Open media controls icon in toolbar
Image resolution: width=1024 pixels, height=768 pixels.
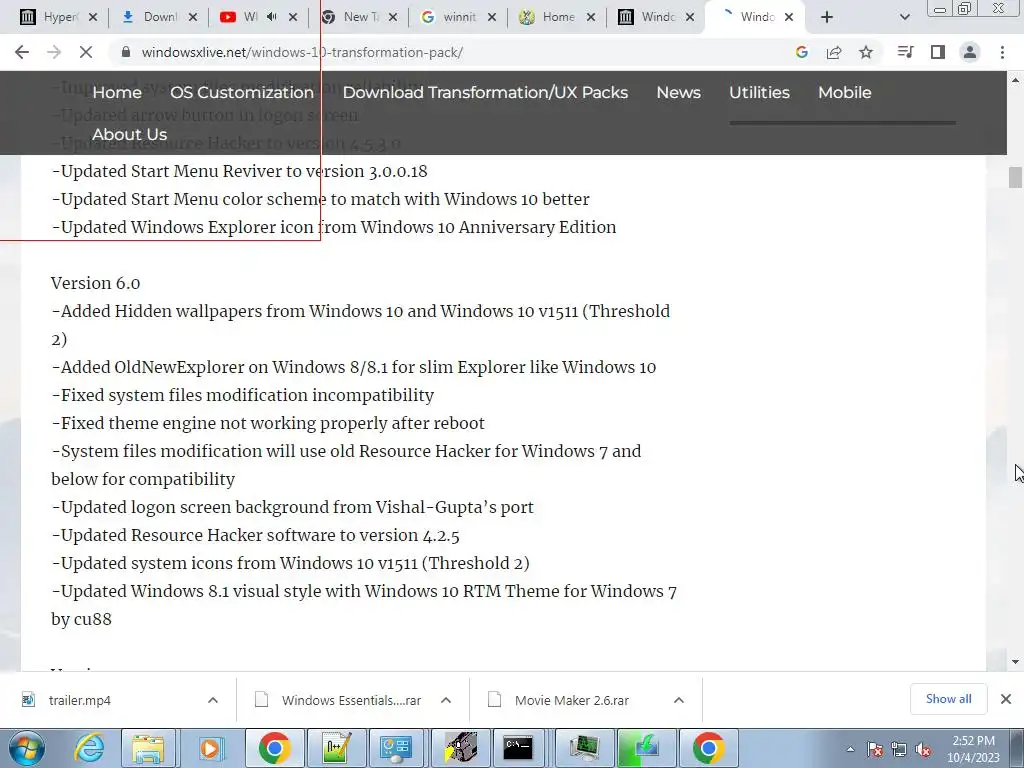pyautogui.click(x=905, y=52)
